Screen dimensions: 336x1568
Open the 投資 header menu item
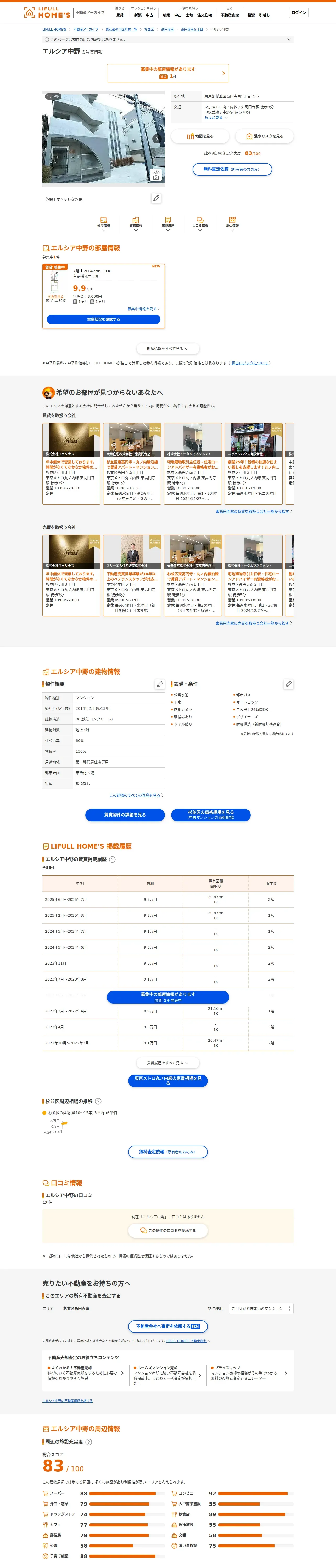251,15
